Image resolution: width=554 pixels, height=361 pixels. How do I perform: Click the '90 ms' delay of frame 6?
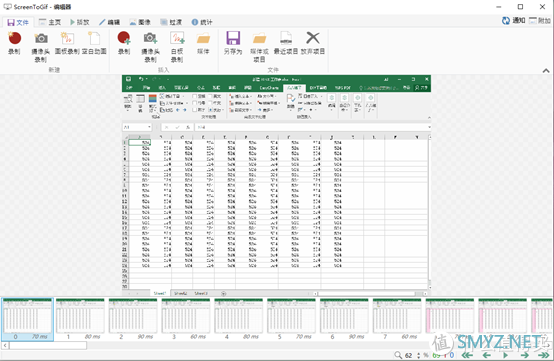(356, 337)
